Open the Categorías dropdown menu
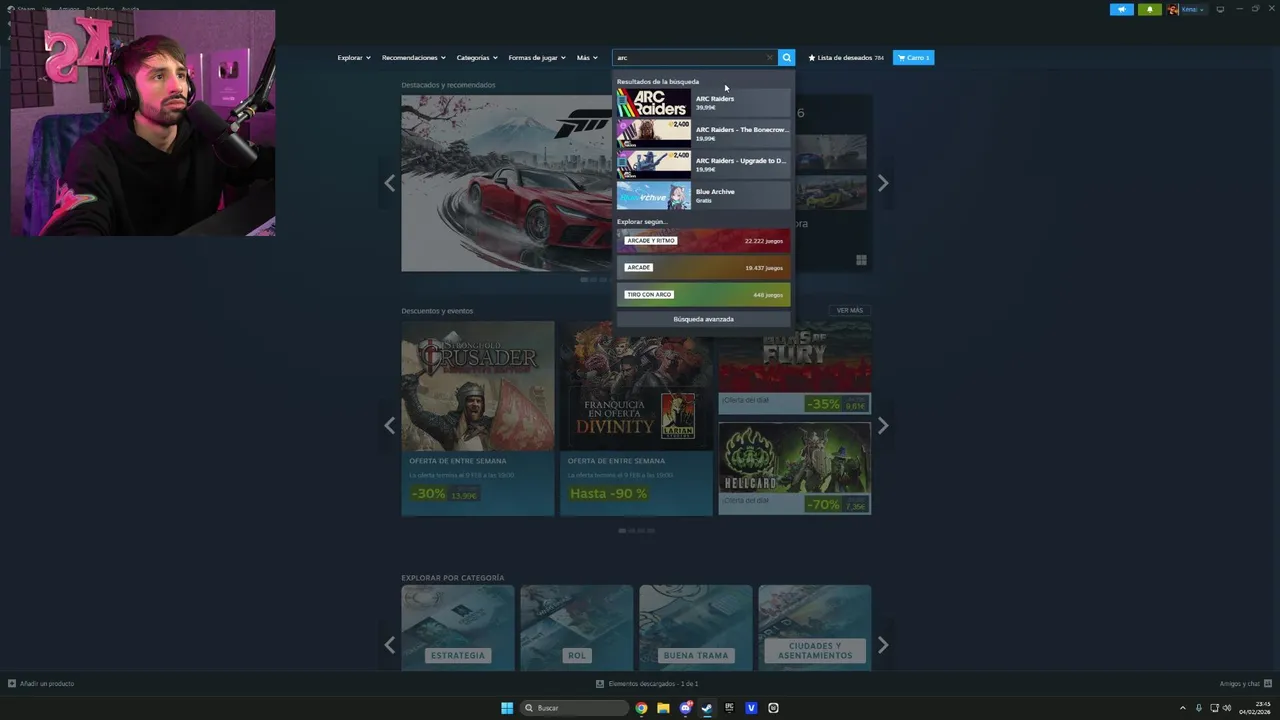The height and width of the screenshot is (720, 1280). pos(477,58)
